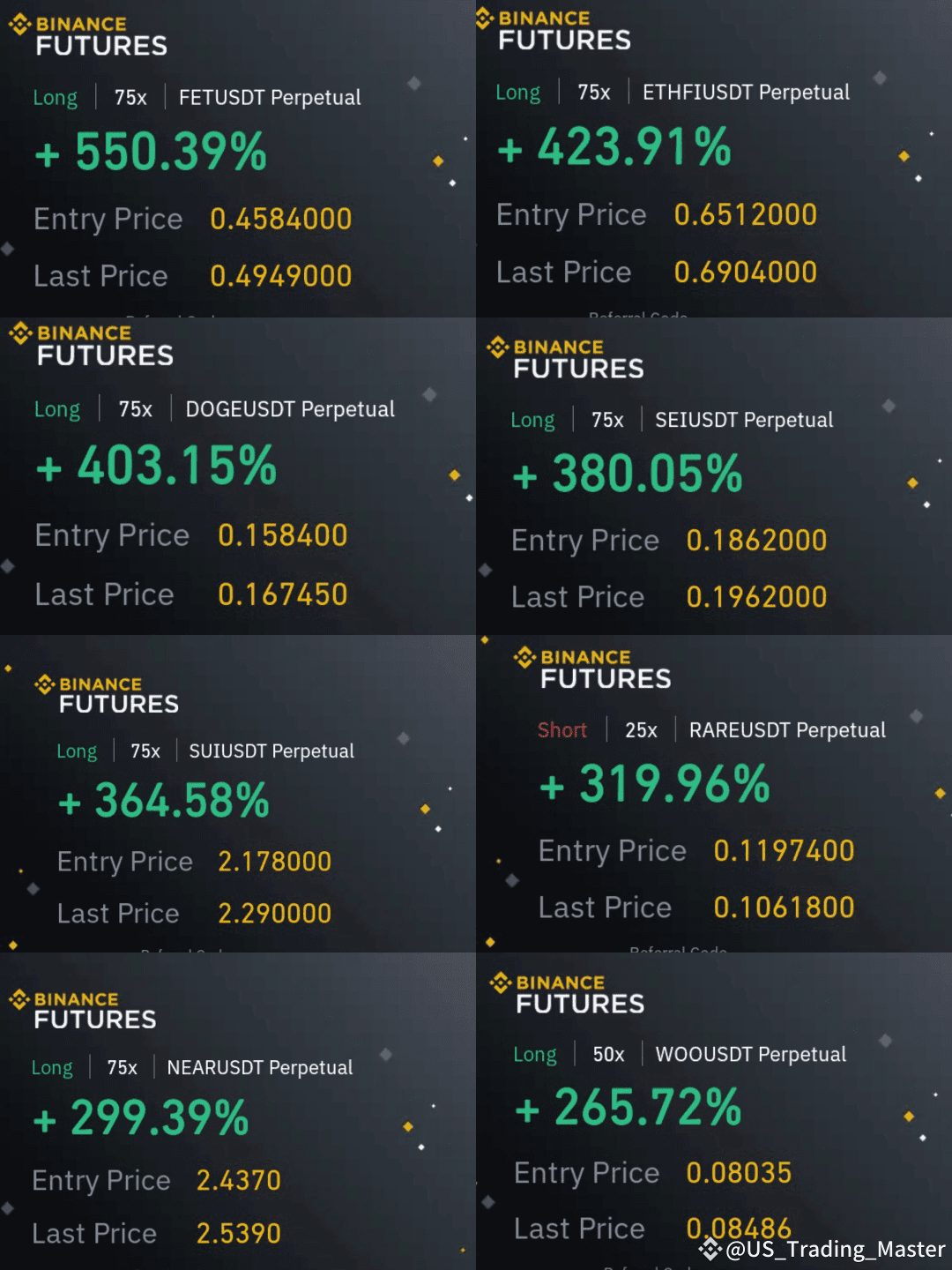Click the FETUSDT Perpetual pair name
Image resolution: width=952 pixels, height=1270 pixels.
[270, 98]
